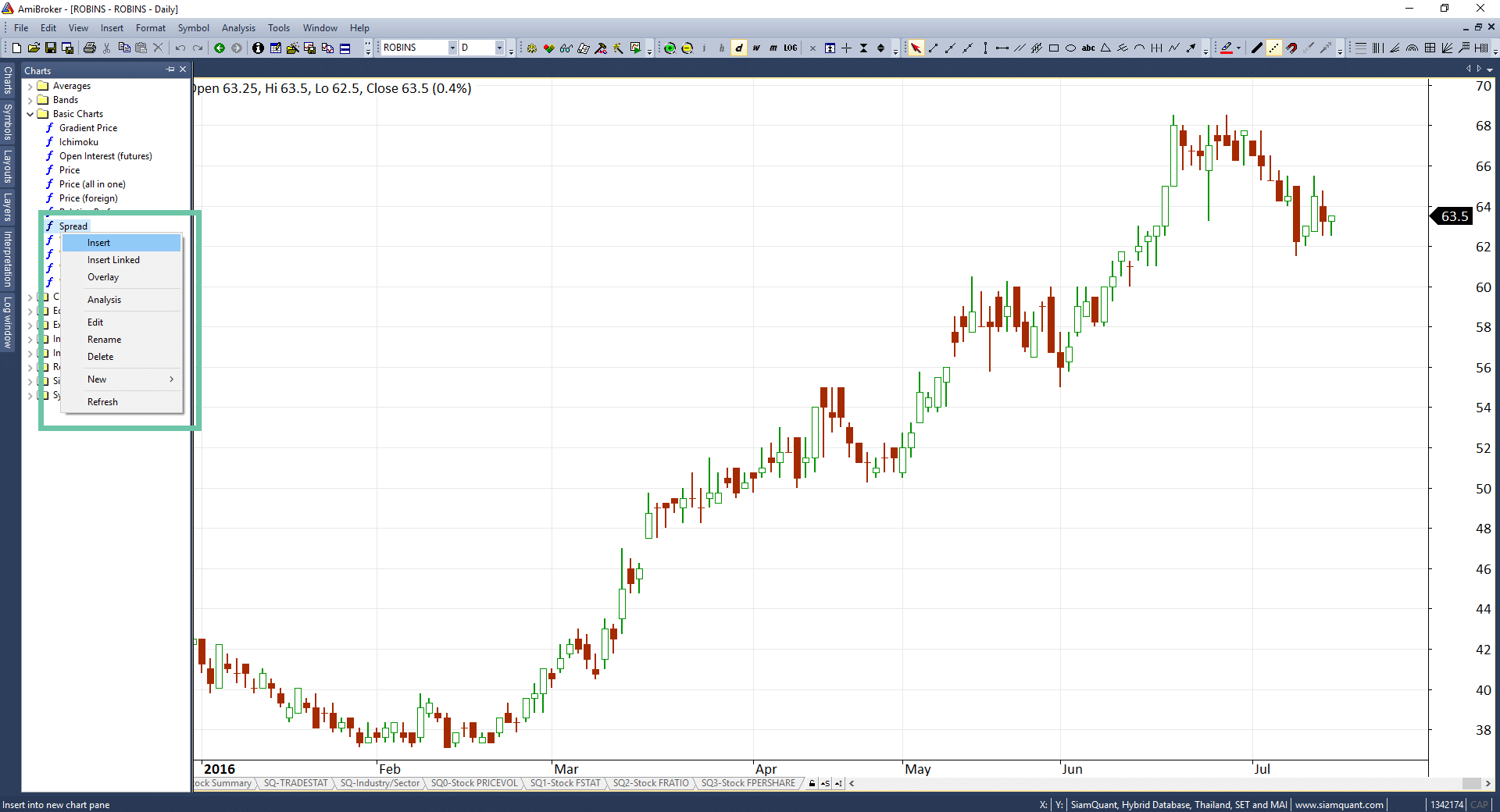Image resolution: width=1500 pixels, height=812 pixels.
Task: Click the green Back navigation arrow
Action: coord(220,48)
